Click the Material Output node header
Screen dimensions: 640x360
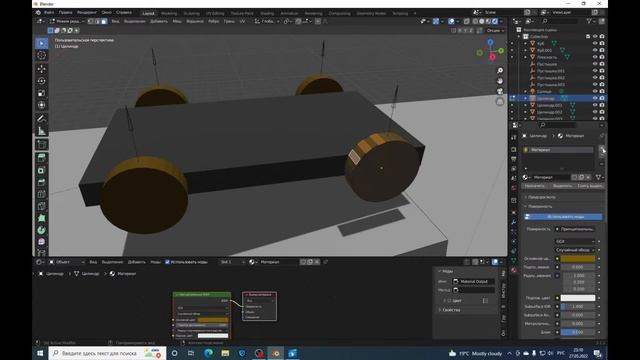(x=260, y=295)
